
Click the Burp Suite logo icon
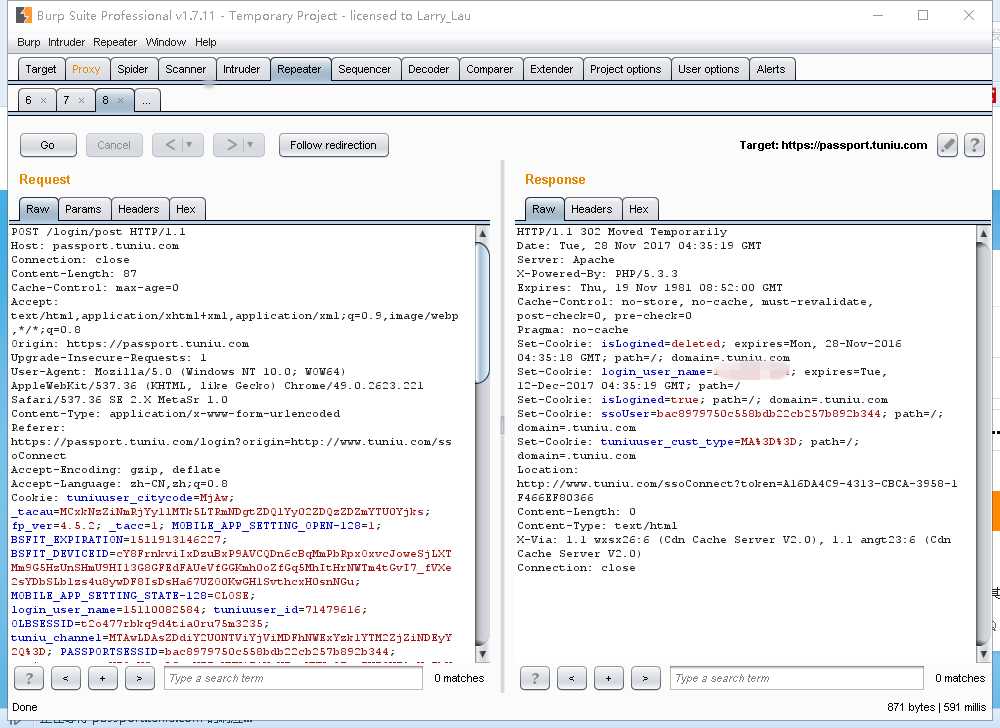click(x=24, y=15)
